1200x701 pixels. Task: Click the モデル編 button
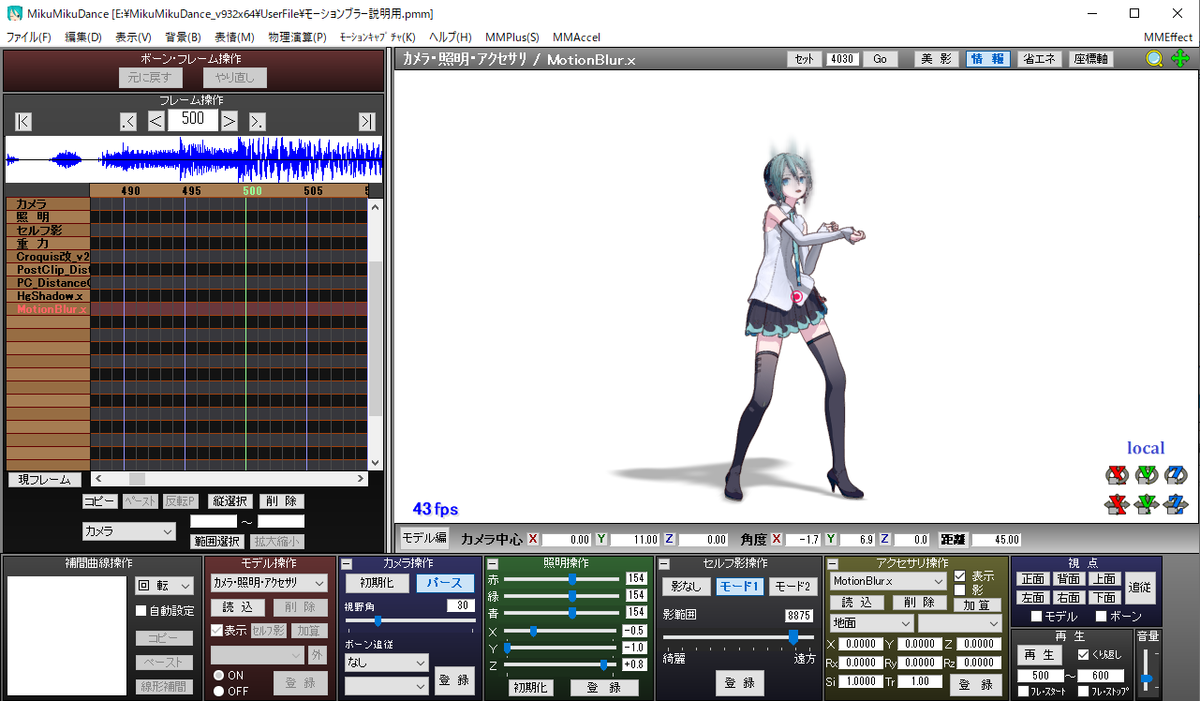click(x=424, y=538)
